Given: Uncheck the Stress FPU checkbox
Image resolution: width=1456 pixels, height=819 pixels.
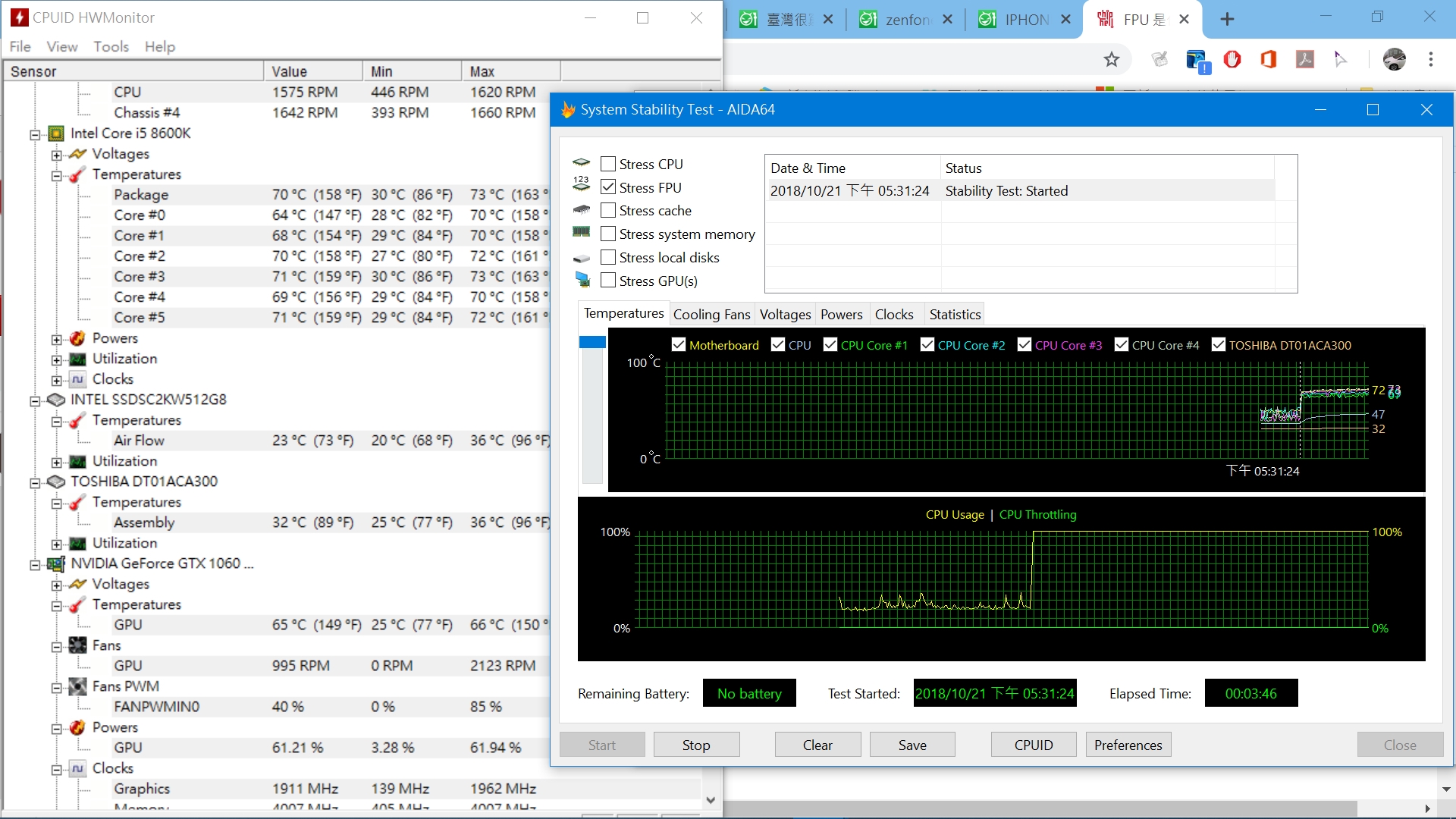Looking at the screenshot, I should pos(608,187).
